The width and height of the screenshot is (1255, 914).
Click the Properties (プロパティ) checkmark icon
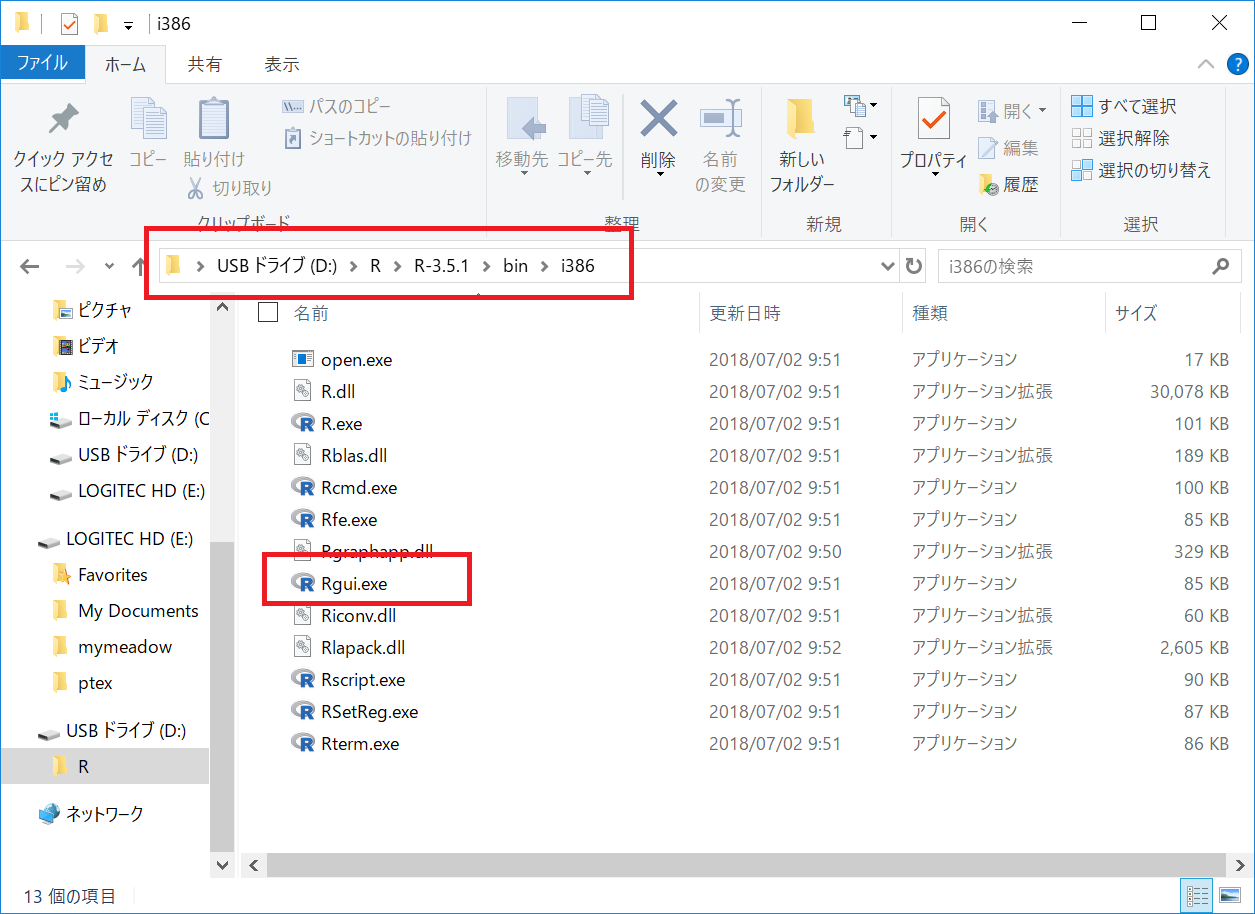click(933, 120)
